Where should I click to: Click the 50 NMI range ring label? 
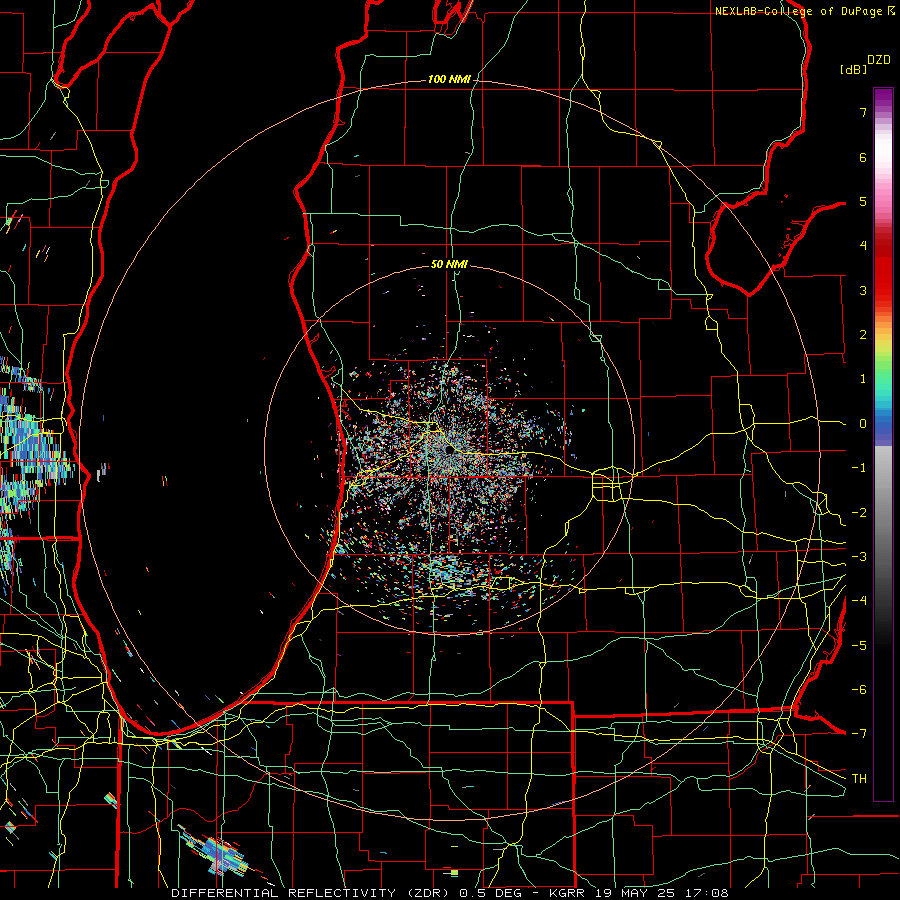point(449,264)
